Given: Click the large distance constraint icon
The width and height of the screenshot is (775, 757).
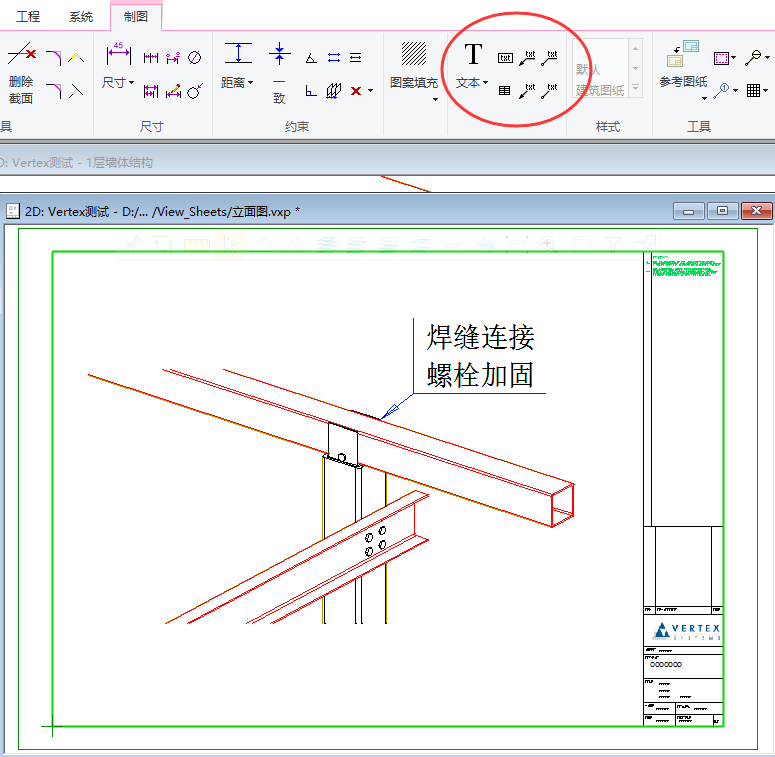Looking at the screenshot, I should [x=238, y=53].
